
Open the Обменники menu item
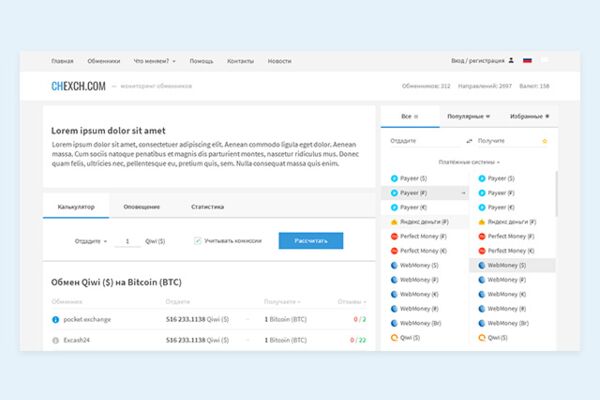coord(104,61)
